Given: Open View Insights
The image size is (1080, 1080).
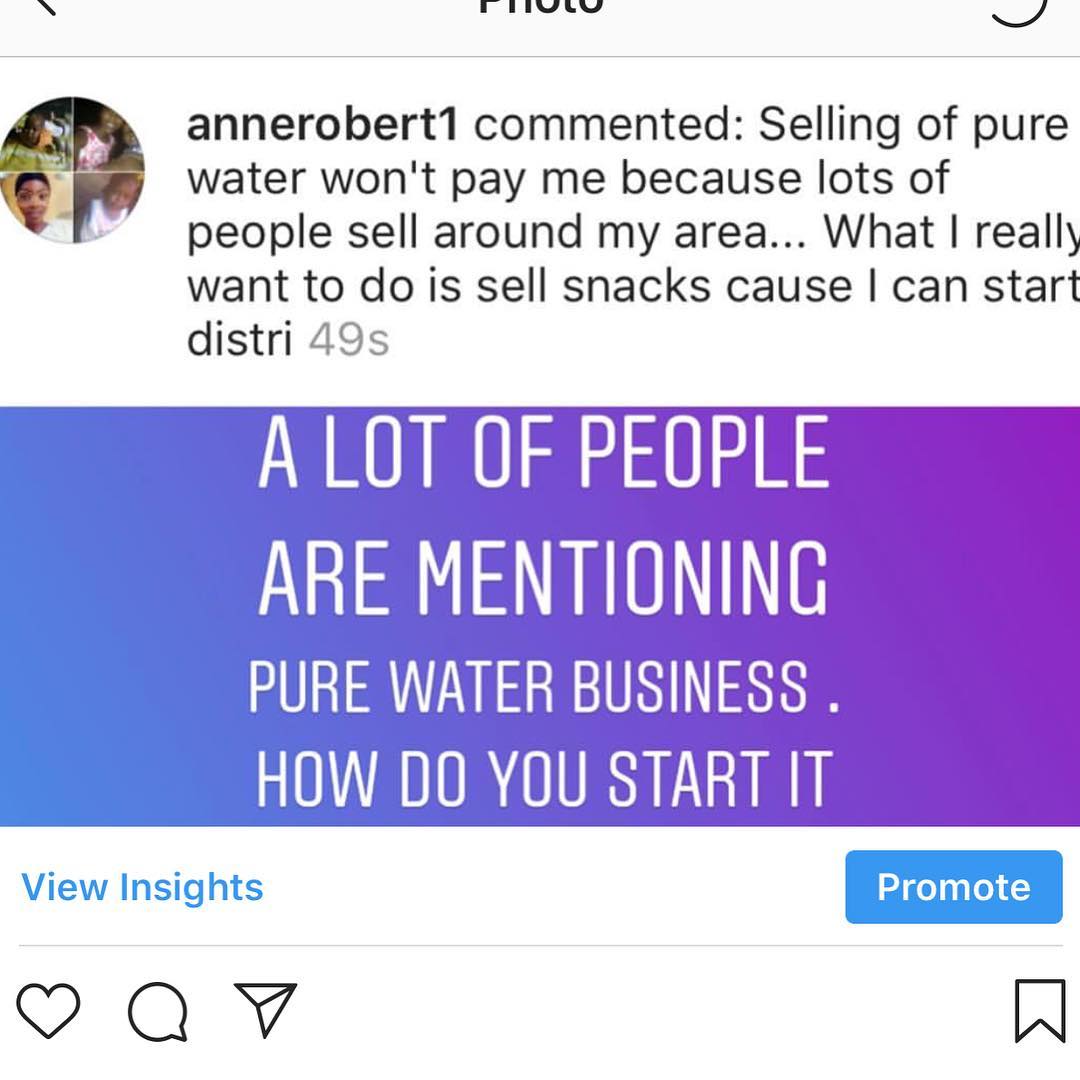Looking at the screenshot, I should (142, 887).
